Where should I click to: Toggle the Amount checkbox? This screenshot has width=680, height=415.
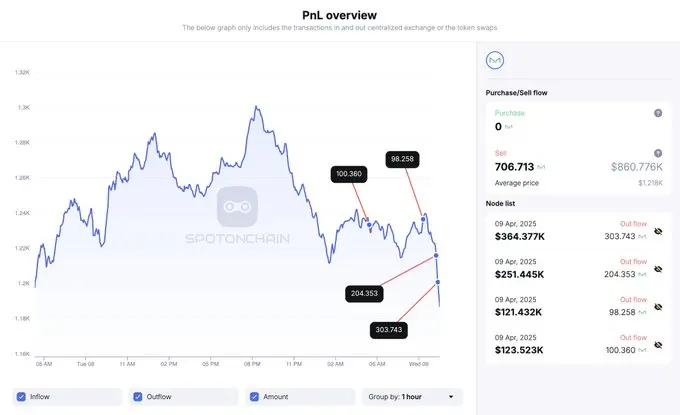coord(255,397)
